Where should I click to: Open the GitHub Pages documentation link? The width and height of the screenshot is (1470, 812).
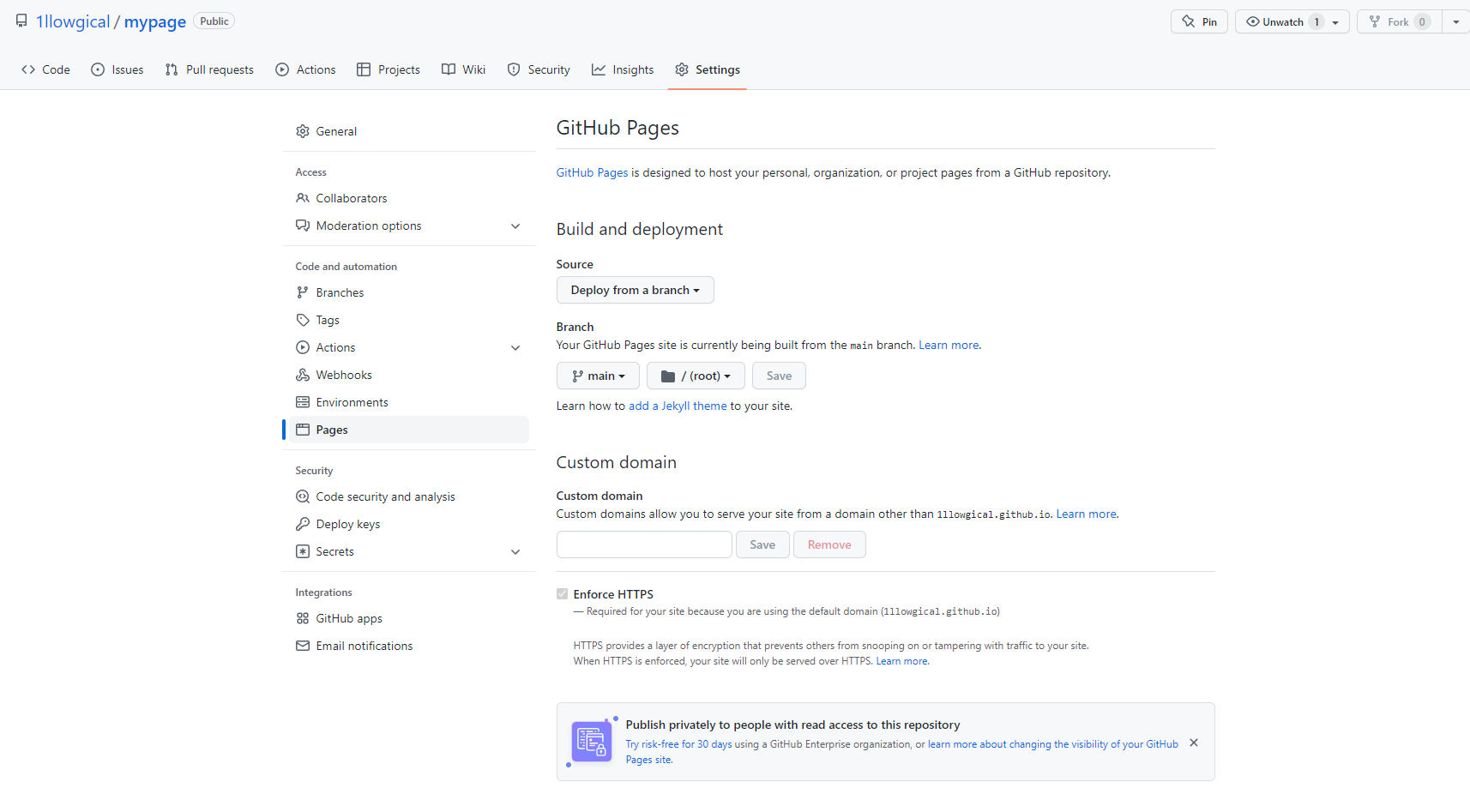point(593,172)
